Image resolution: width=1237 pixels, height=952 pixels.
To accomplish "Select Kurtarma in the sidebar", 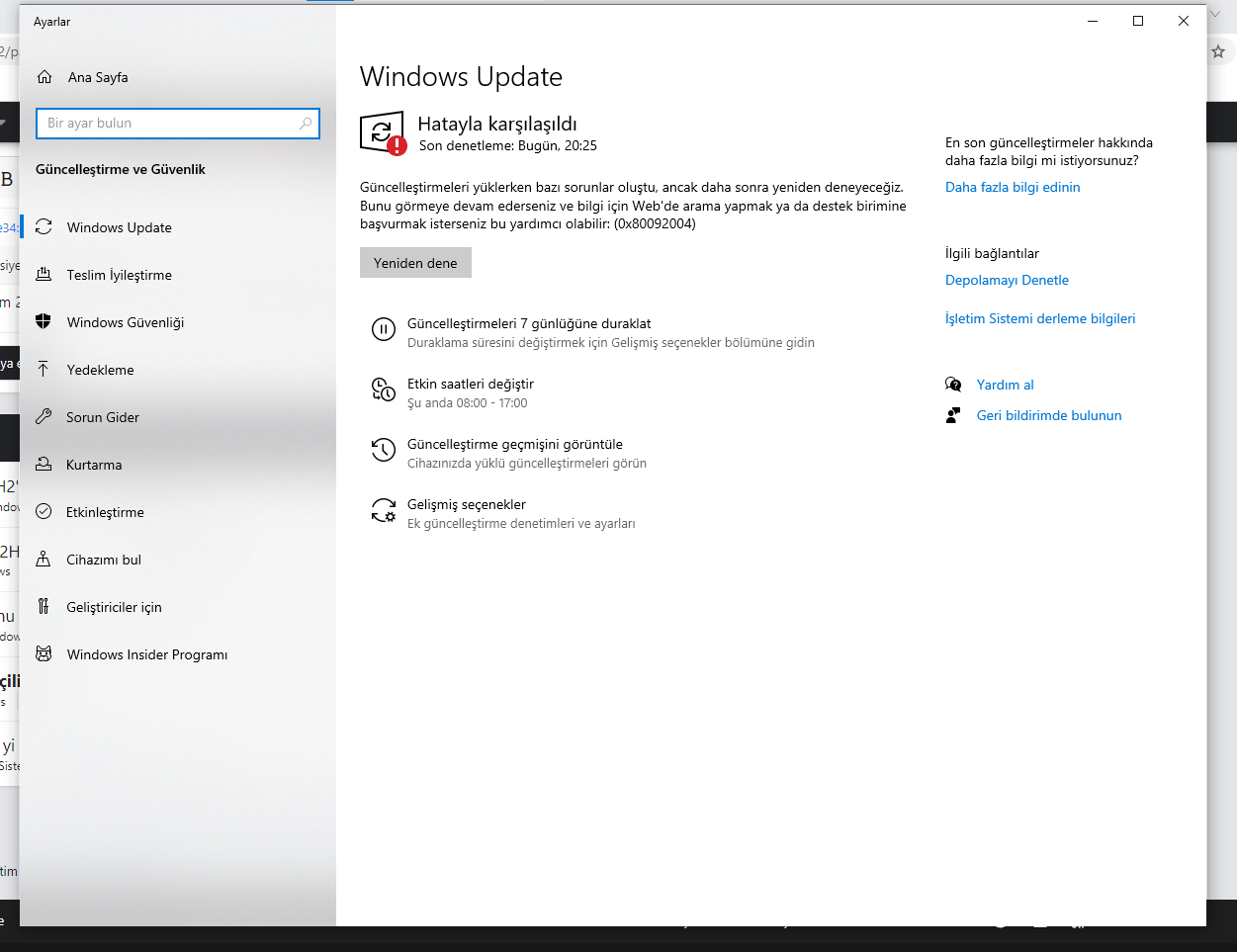I will click(178, 465).
